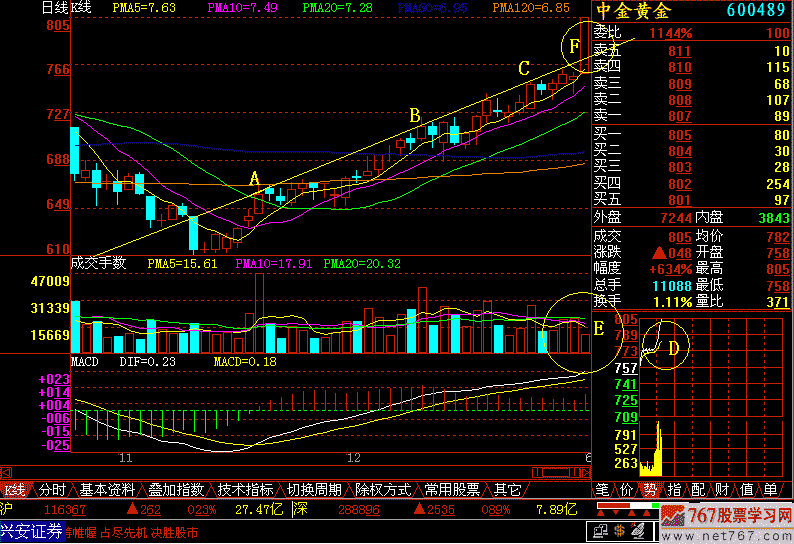Click the horizontal scrollbar under the MACD chart
The width and height of the screenshot is (794, 544).
(x=300, y=470)
